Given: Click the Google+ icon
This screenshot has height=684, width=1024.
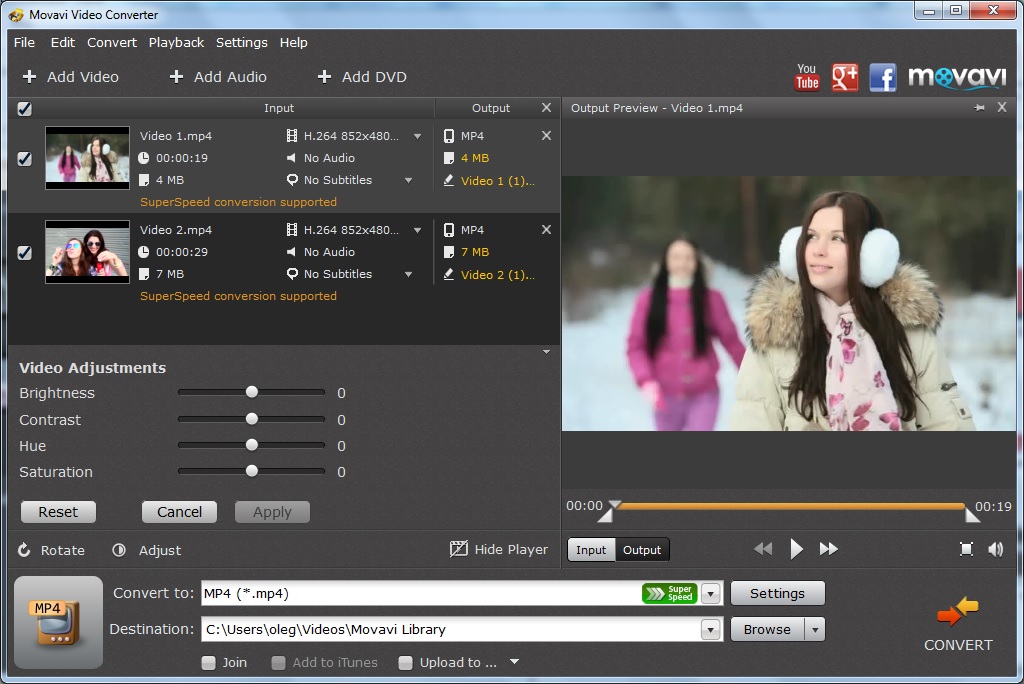Looking at the screenshot, I should pos(844,75).
